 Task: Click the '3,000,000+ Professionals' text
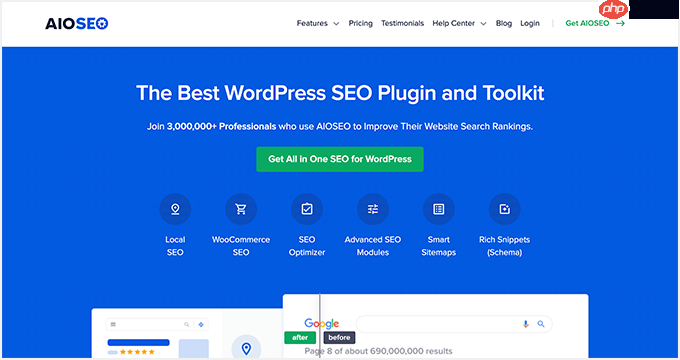(x=222, y=127)
